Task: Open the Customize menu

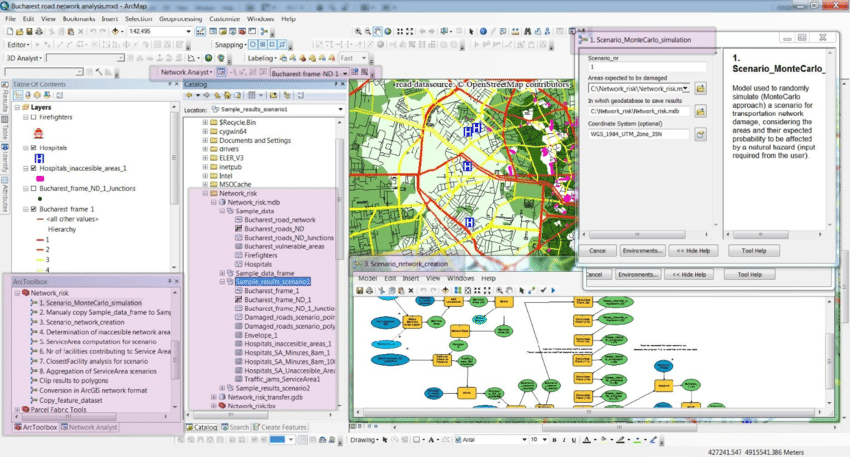Action: (224, 18)
